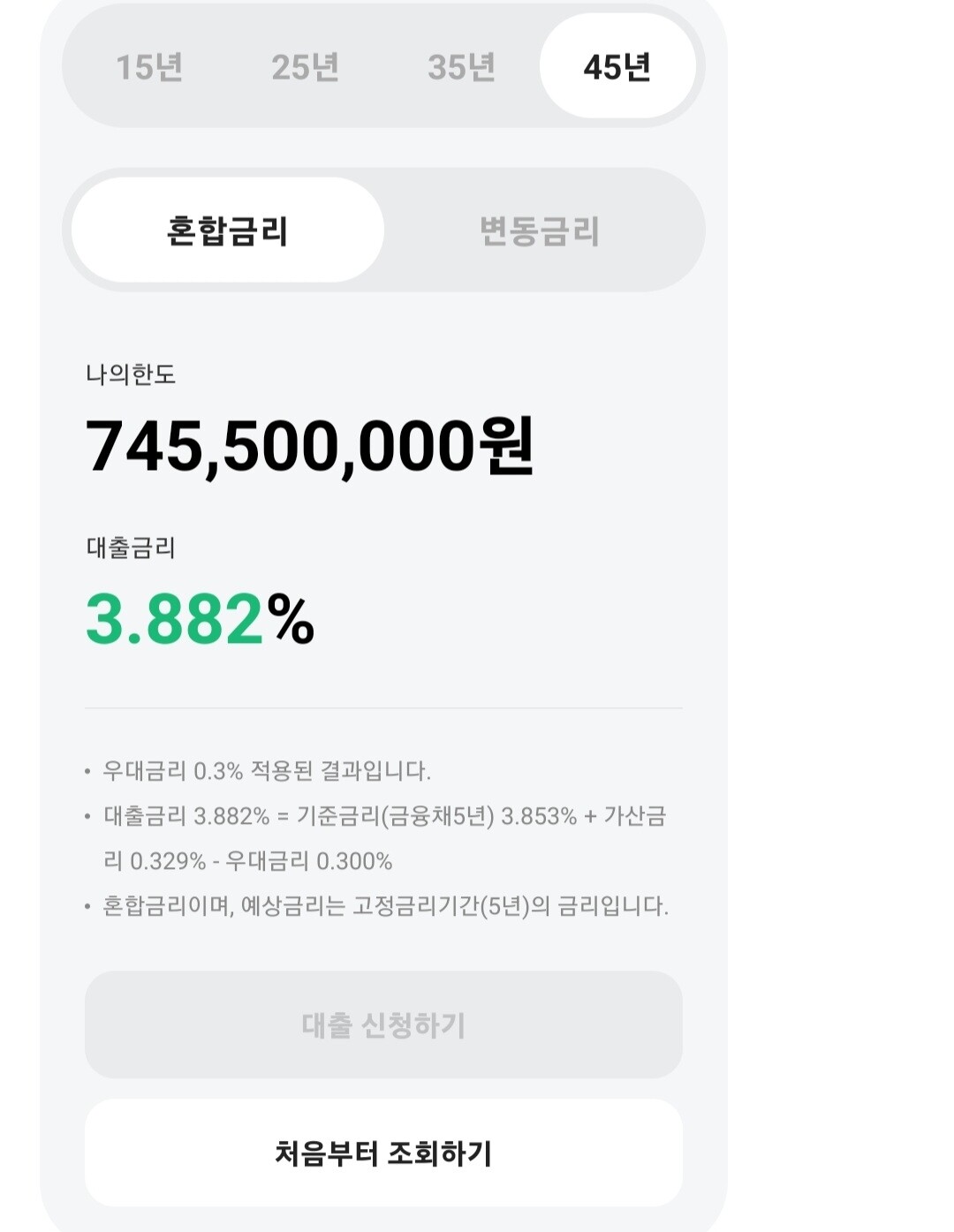Click the disabled gray 대출 신청하기 area
Viewport: 954px width, 1232px height.
[x=384, y=1024]
